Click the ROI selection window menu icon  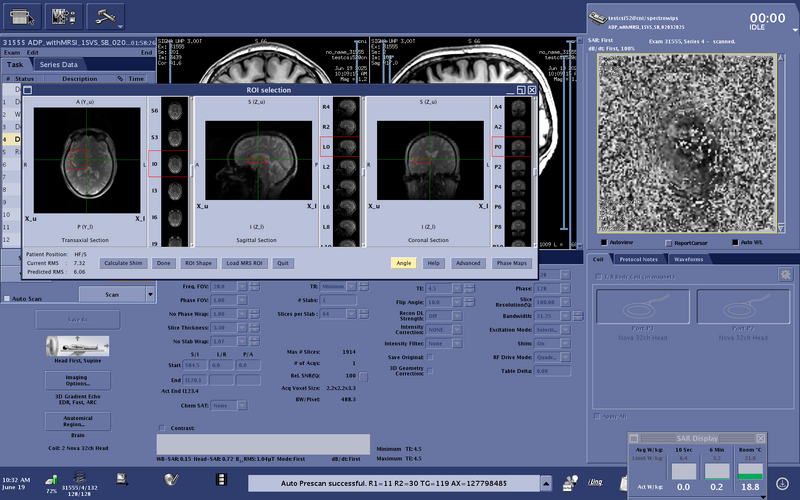point(28,90)
